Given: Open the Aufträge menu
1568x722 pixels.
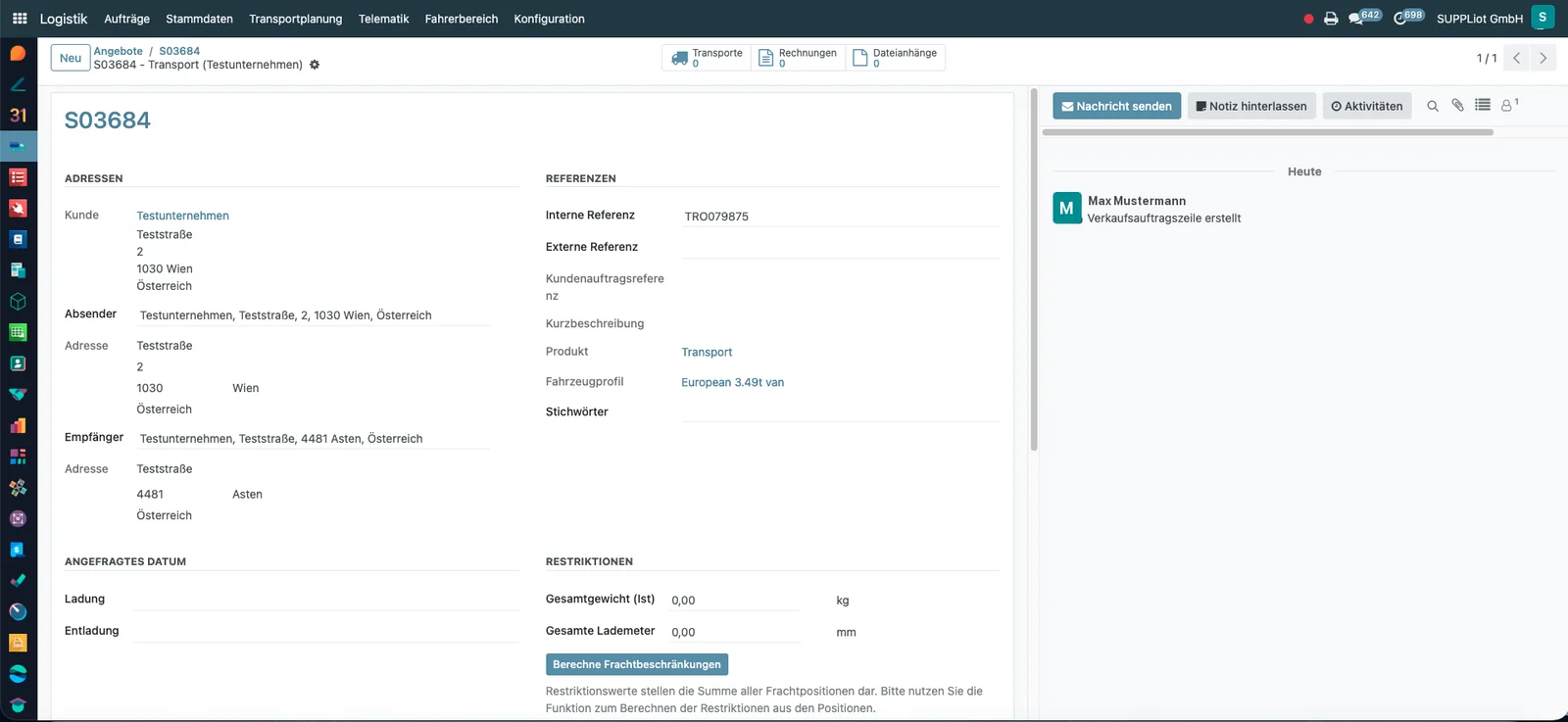Looking at the screenshot, I should 127,19.
